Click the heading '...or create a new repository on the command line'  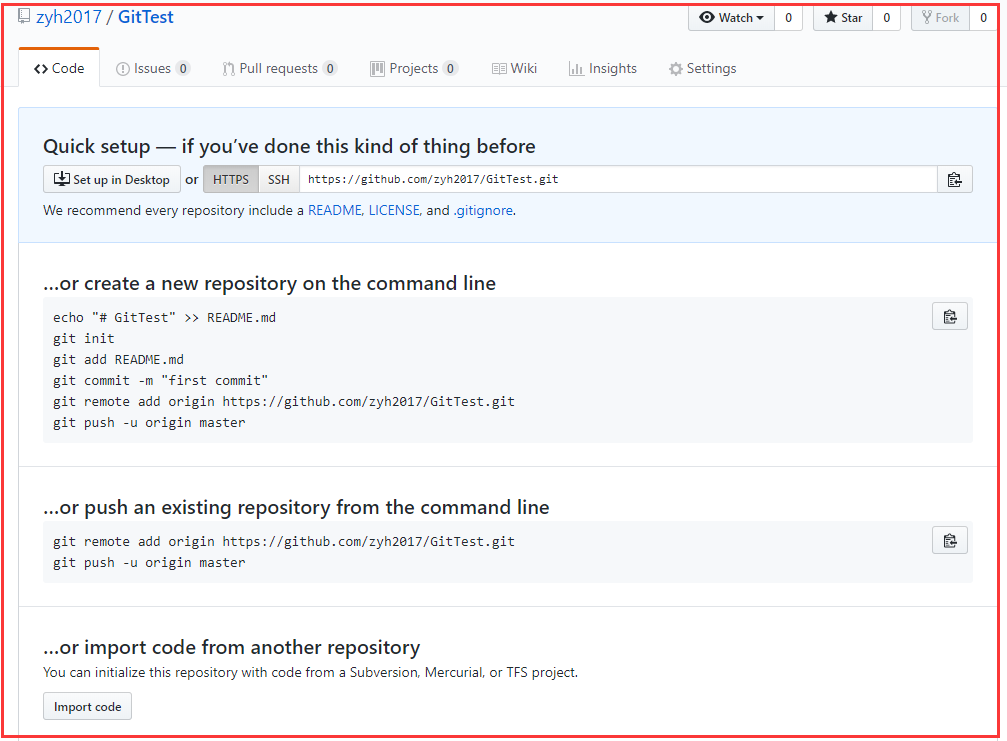click(269, 283)
